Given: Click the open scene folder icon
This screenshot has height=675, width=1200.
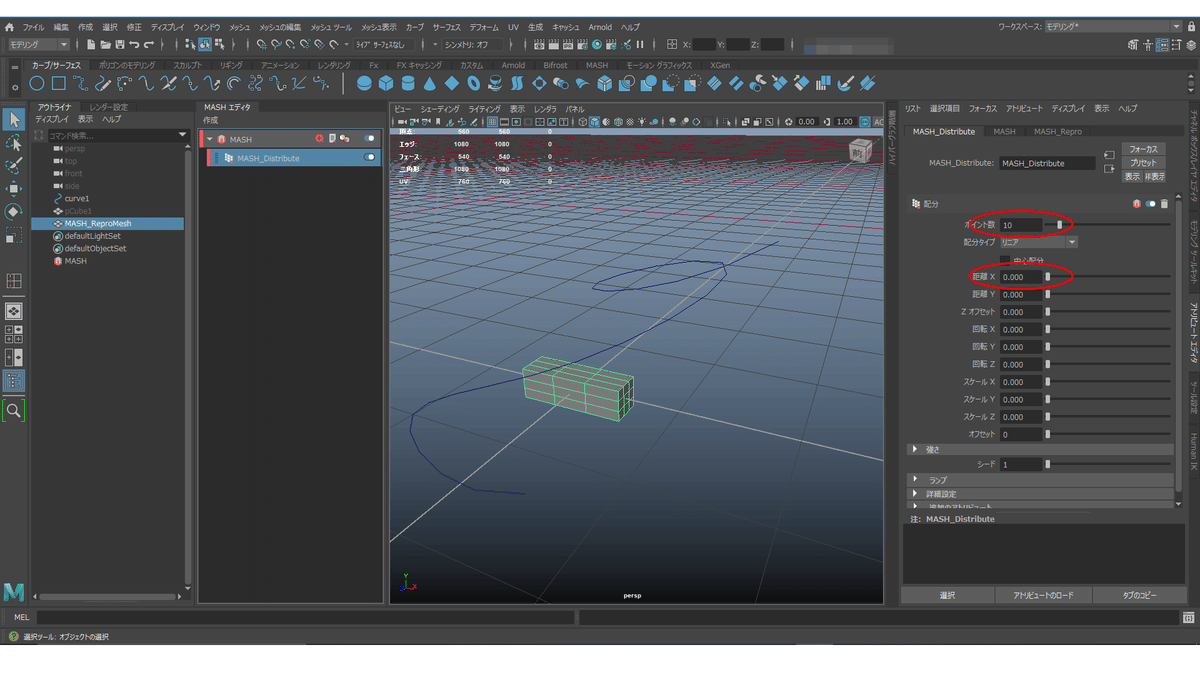Looking at the screenshot, I should tap(105, 44).
